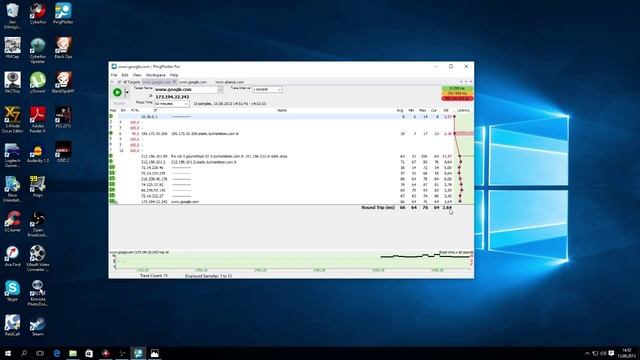Start tracing with the green play button
Viewport: 640px width, 360px height.
click(x=117, y=93)
